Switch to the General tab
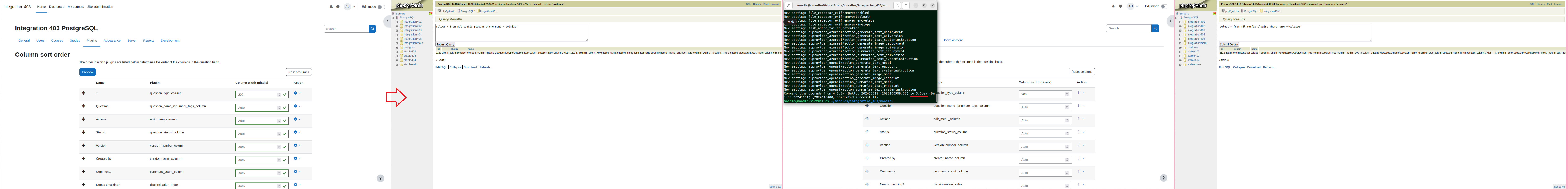 pos(24,41)
